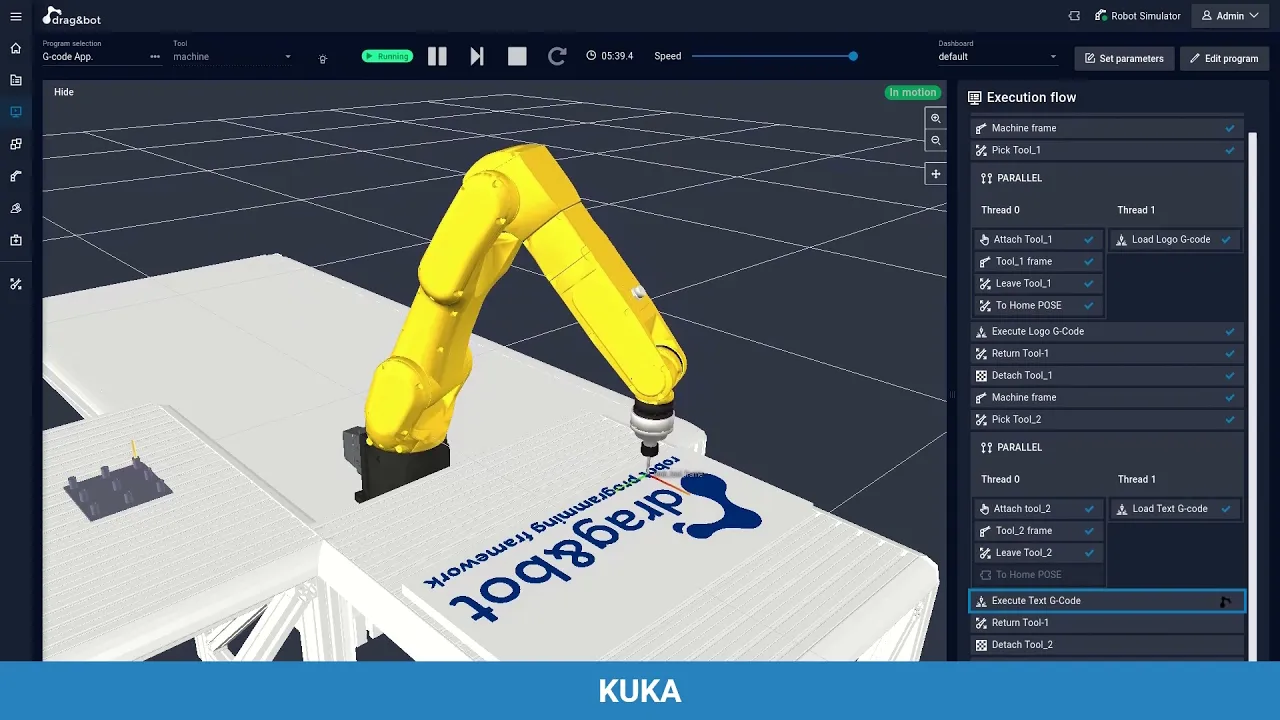This screenshot has width=1280, height=720.
Task: Go to the Home page icon
Action: click(16, 48)
